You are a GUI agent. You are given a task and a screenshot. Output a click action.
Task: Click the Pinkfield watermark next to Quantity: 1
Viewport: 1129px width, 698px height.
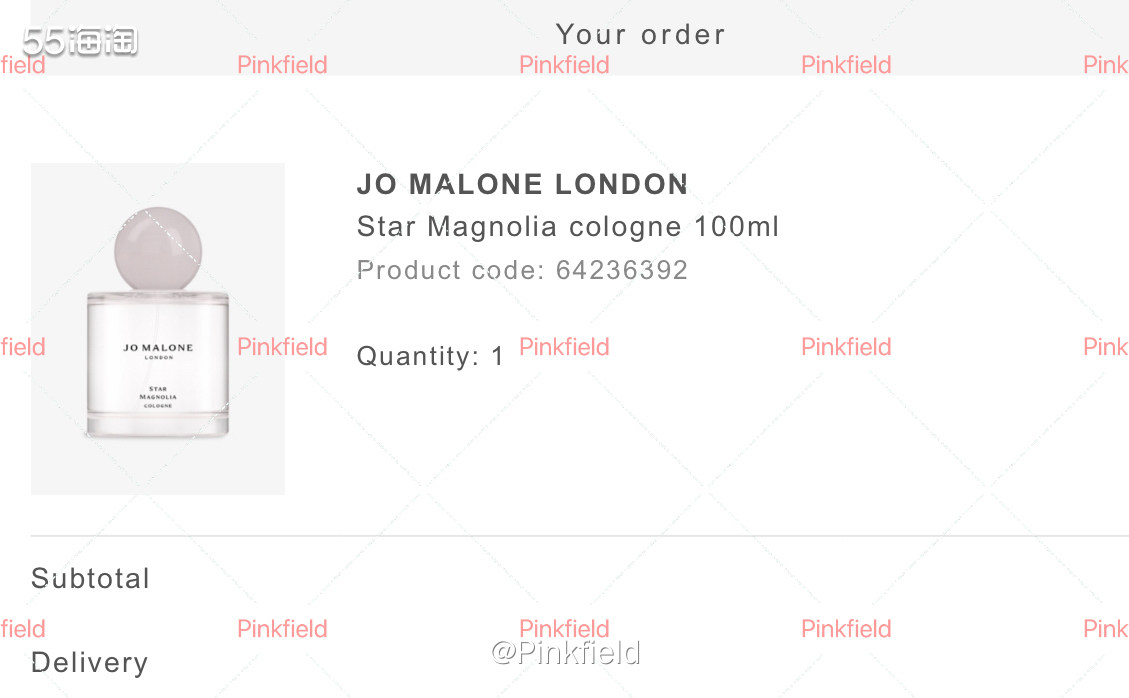564,346
